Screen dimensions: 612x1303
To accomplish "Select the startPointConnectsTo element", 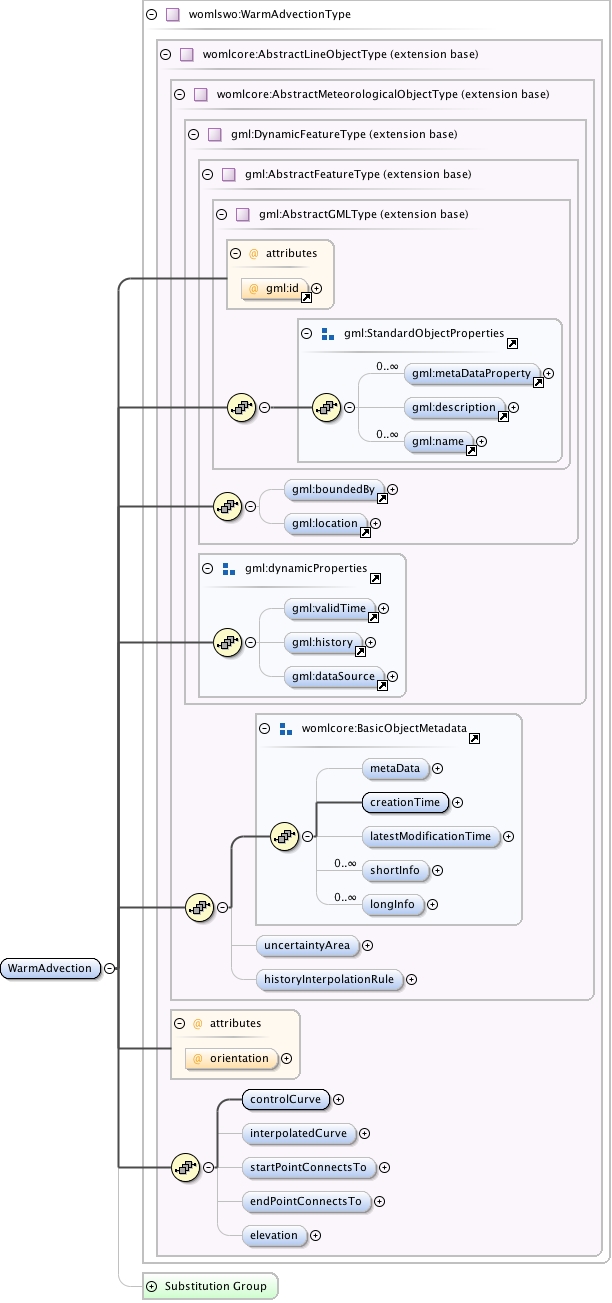I will click(x=309, y=1167).
